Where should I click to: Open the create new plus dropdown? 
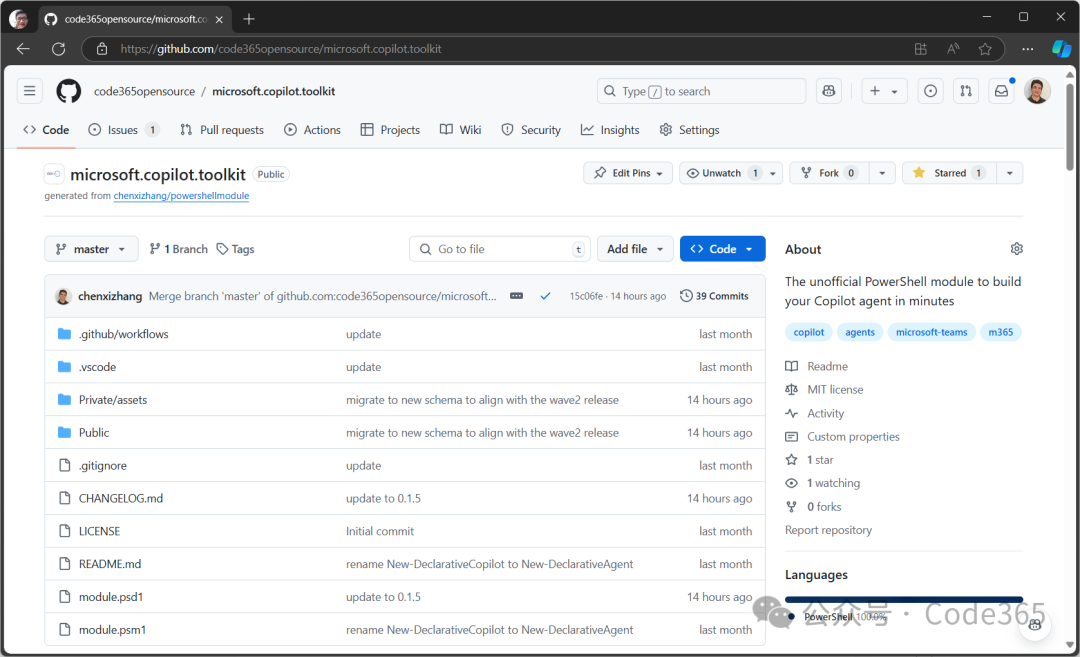click(884, 91)
